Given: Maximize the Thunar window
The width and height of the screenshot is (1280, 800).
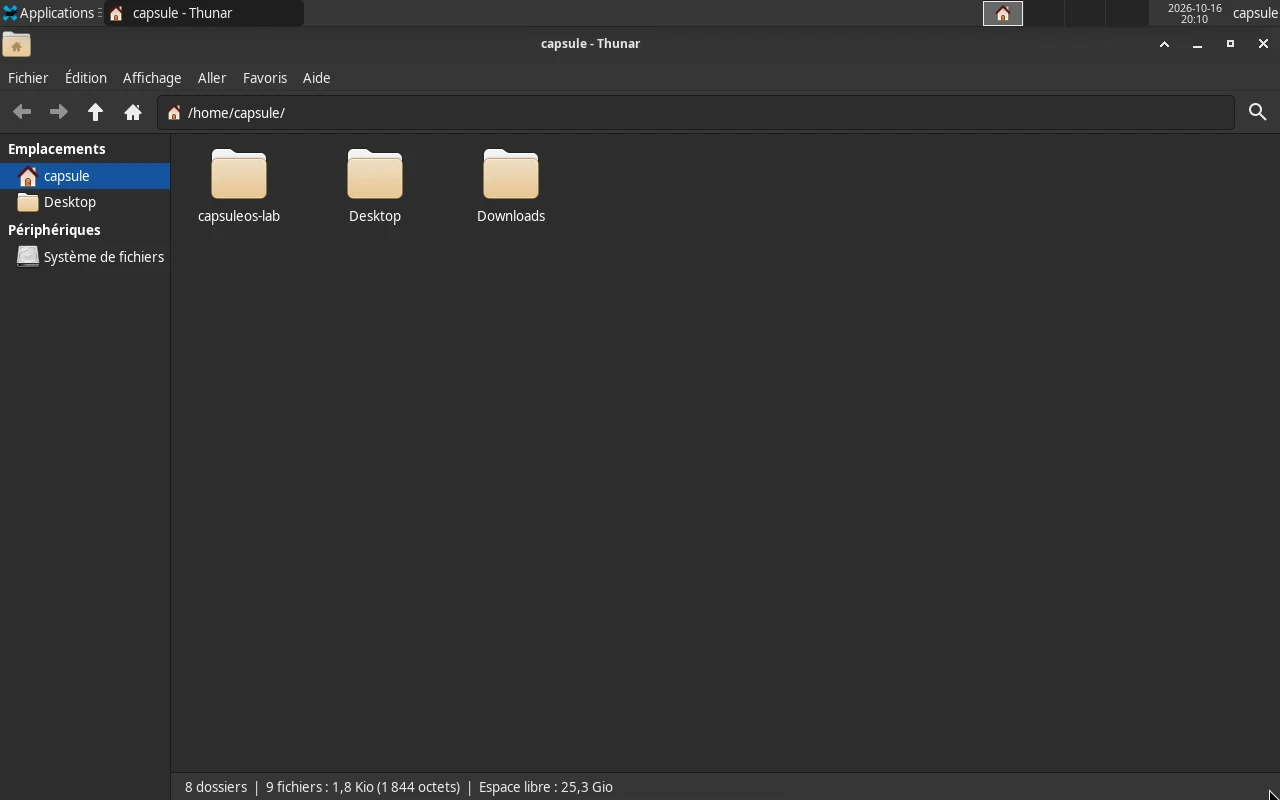Looking at the screenshot, I should pyautogui.click(x=1230, y=44).
